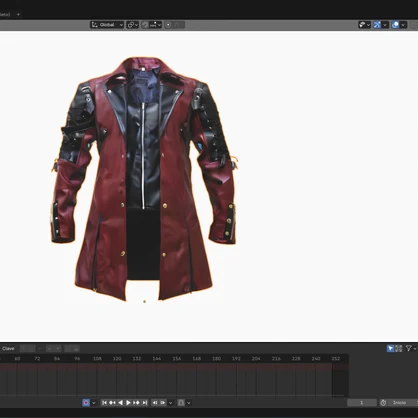418x418 pixels.
Task: Toggle auto keying record button
Action: (86, 403)
